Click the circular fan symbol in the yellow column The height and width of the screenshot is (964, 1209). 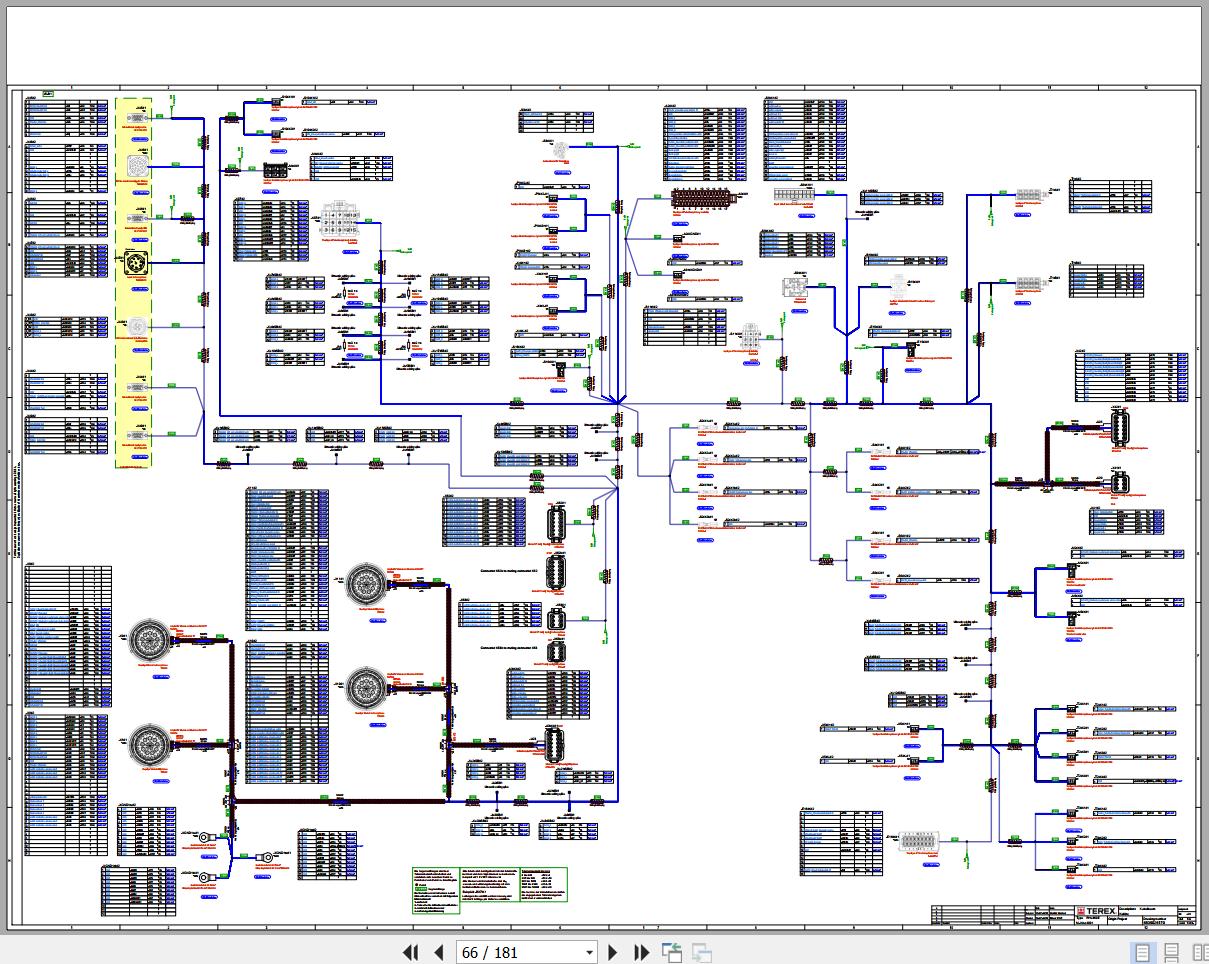pyautogui.click(x=137, y=165)
